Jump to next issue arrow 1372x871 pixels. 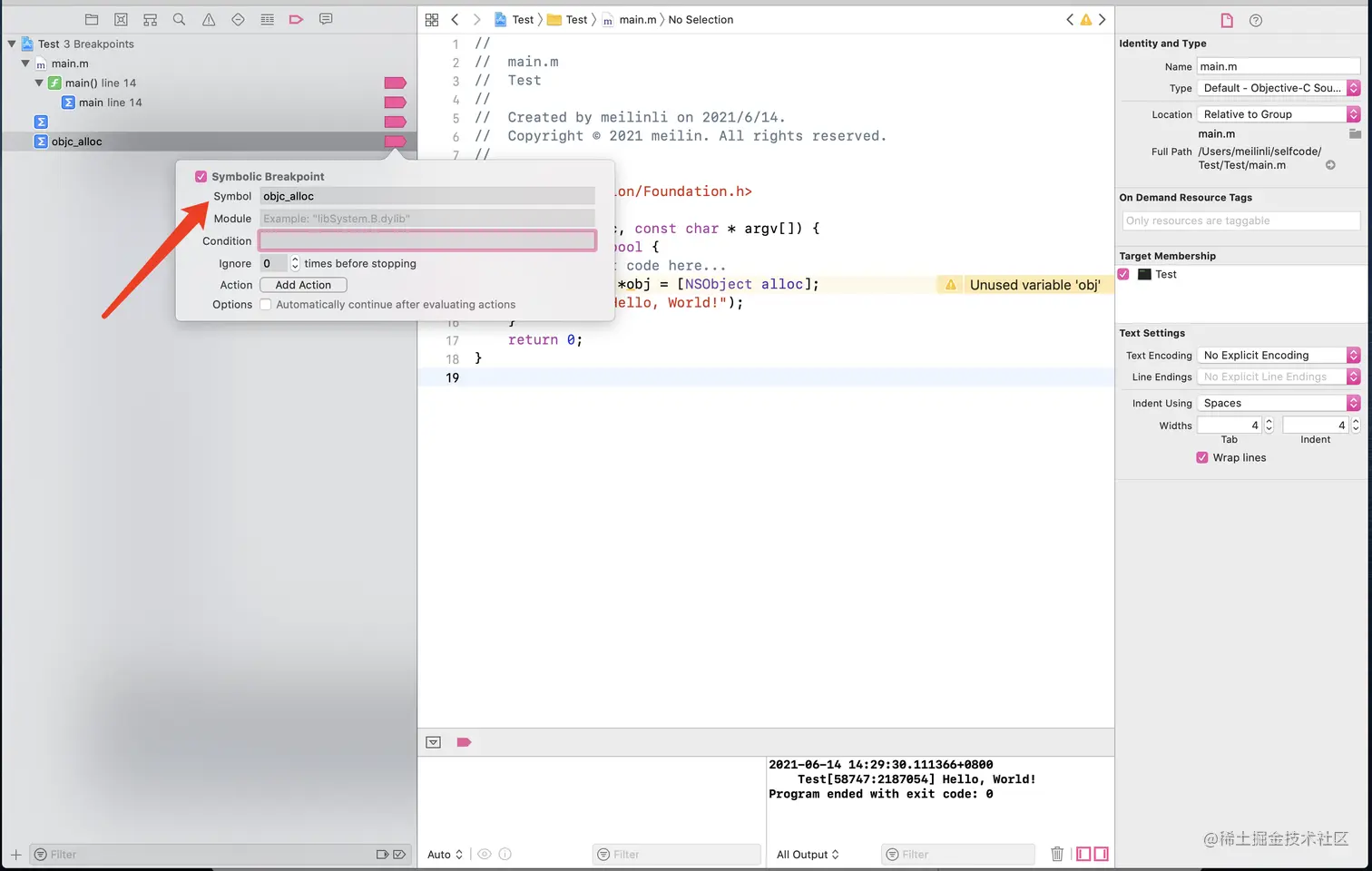1102,19
